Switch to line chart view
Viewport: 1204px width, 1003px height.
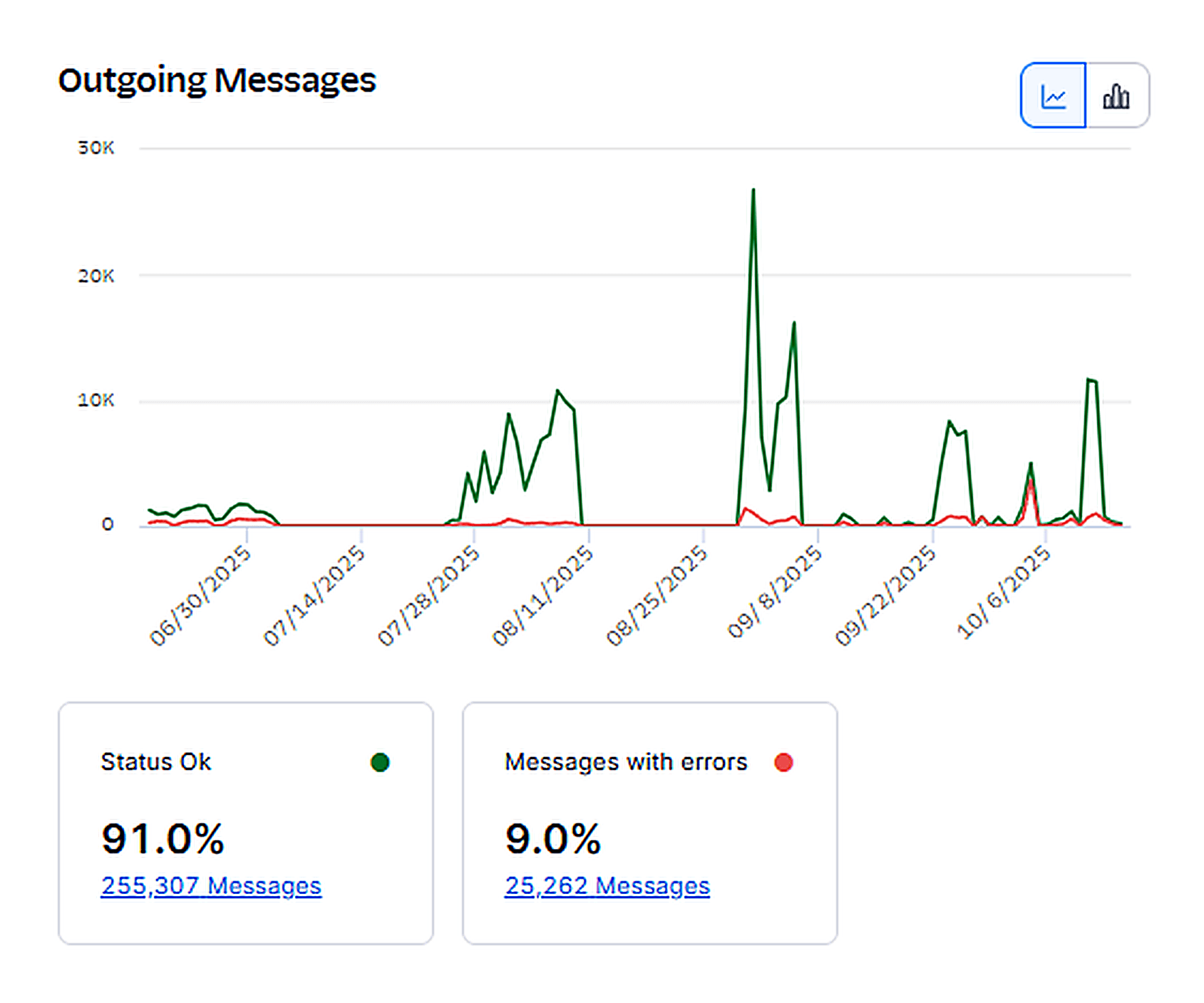tap(1053, 96)
